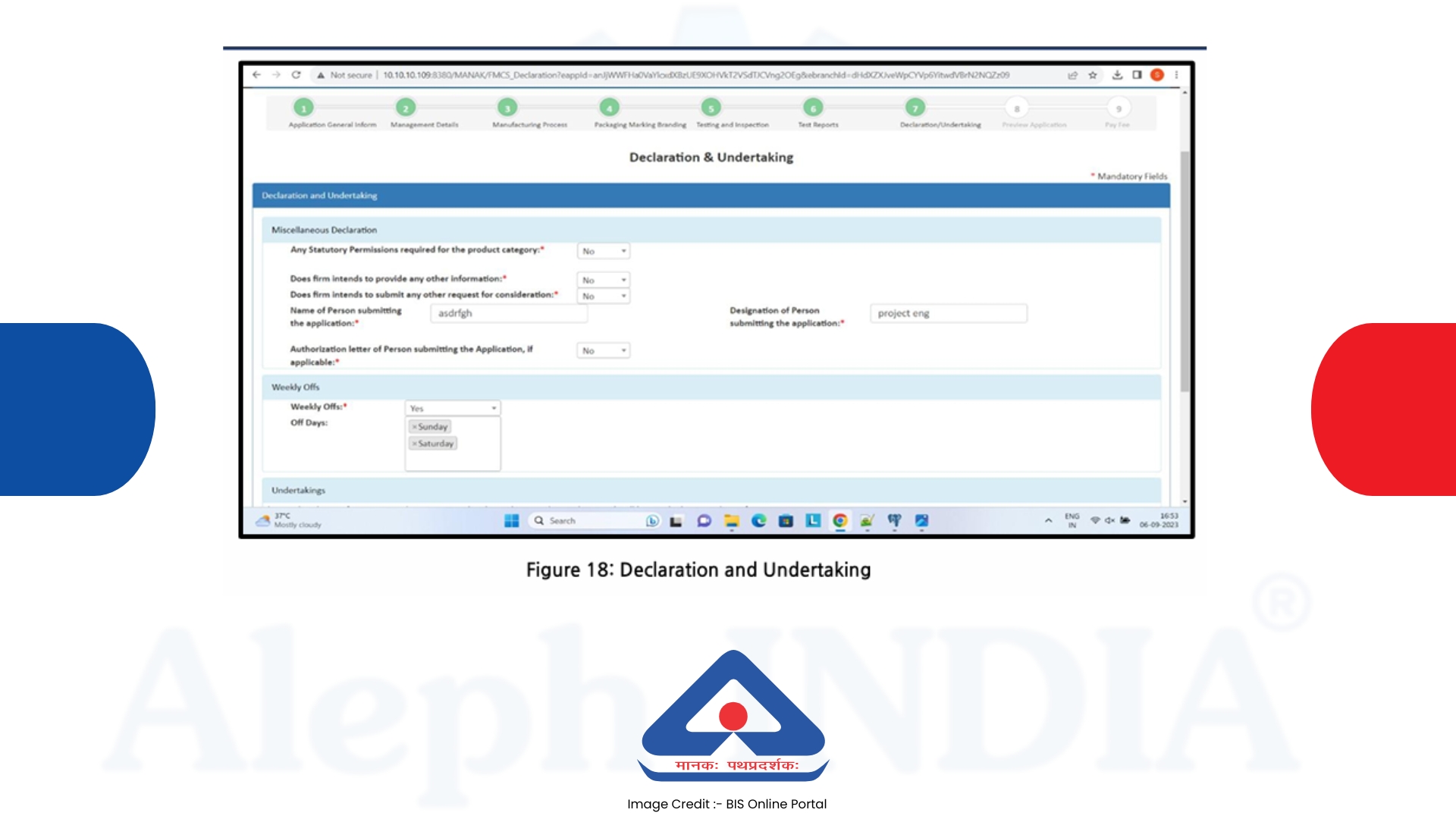Open the Weekly Offs Yes dropdown
This screenshot has height=819, width=1456.
coord(453,408)
